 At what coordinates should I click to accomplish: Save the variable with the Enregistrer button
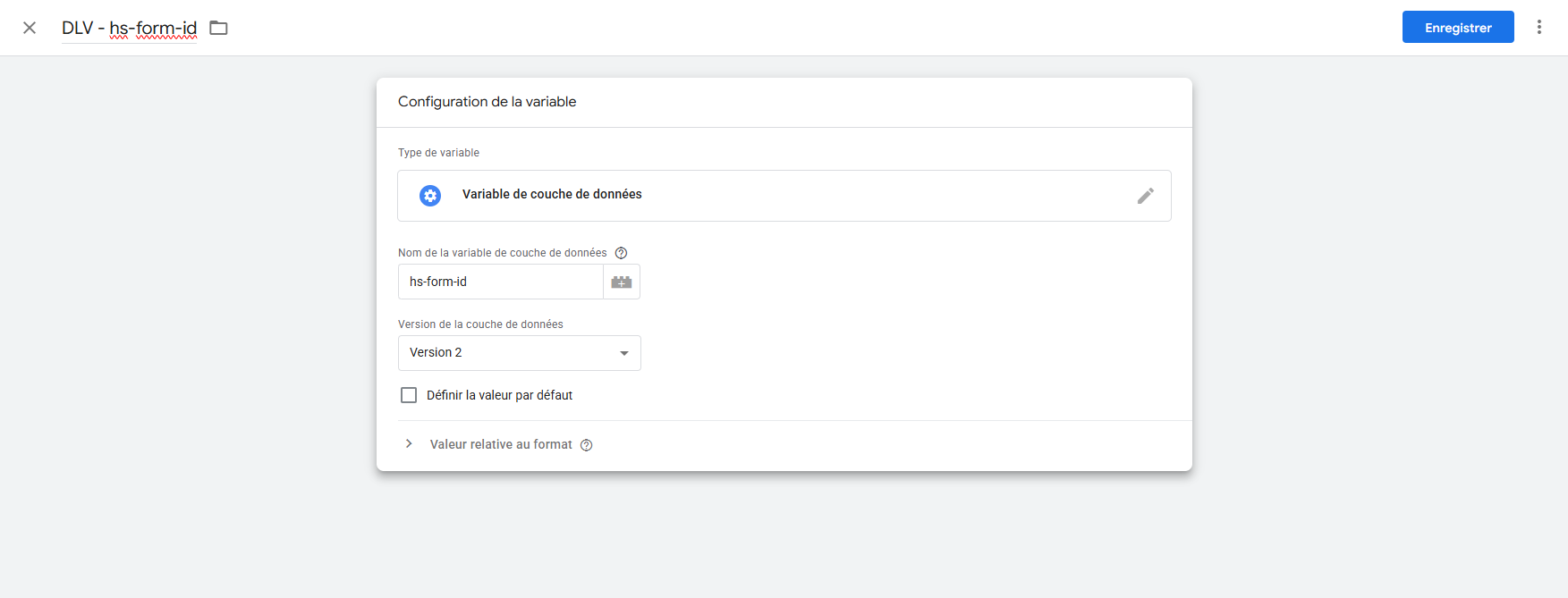[1457, 27]
